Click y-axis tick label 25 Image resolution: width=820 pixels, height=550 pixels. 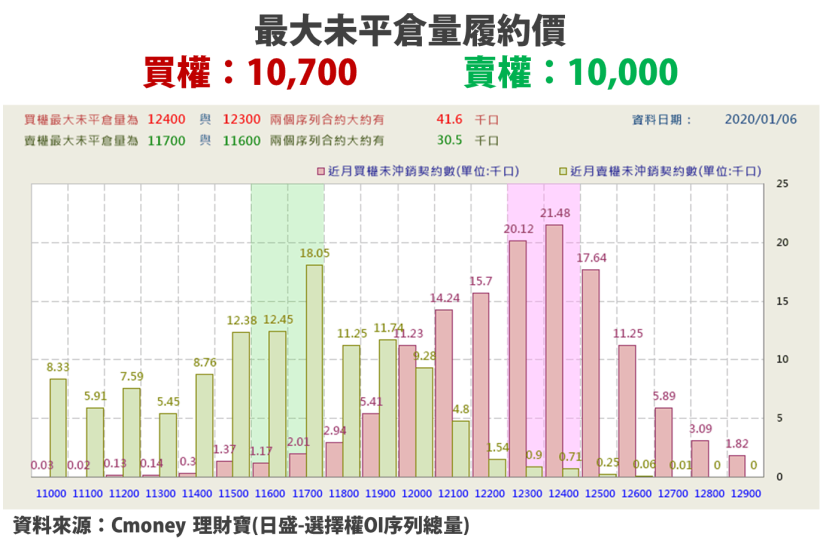click(x=782, y=184)
